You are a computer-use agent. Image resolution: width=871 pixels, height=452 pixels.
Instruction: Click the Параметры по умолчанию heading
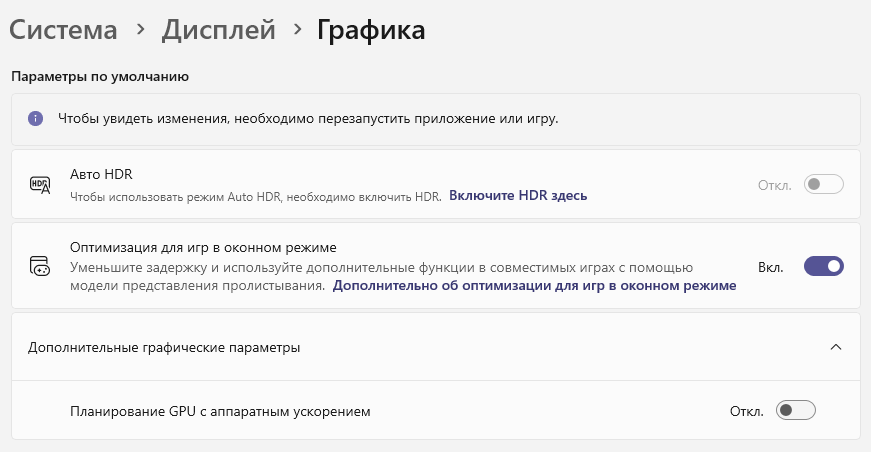(x=100, y=77)
